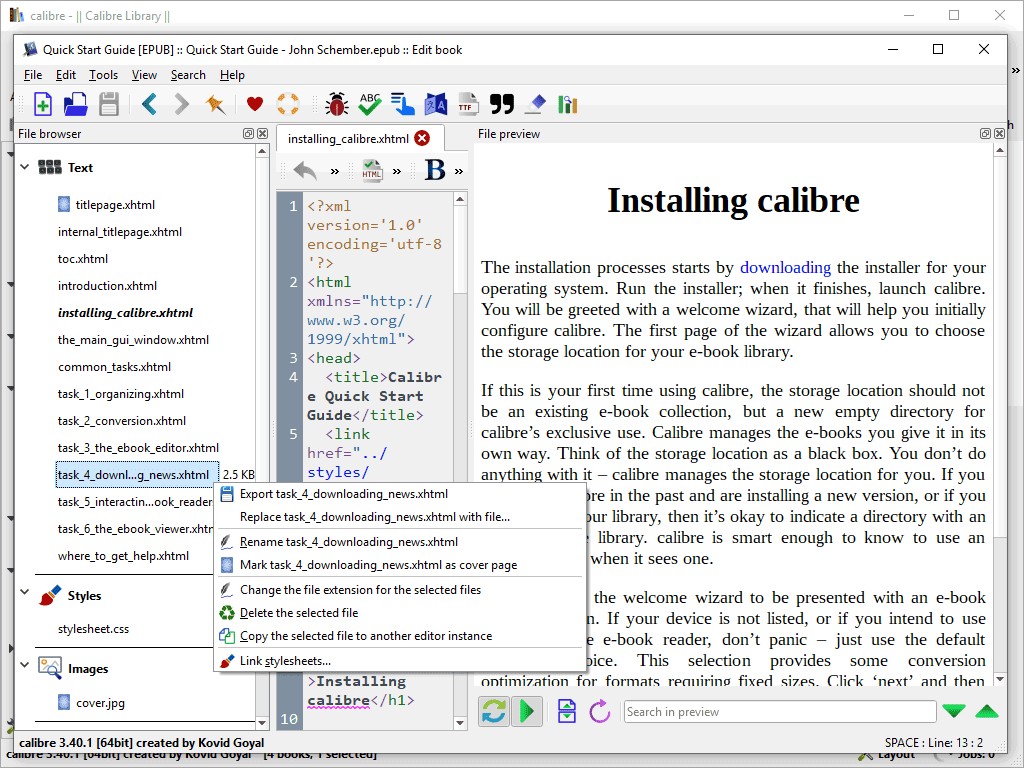Go forward with the gray right arrow
This screenshot has height=768, width=1024.
point(182,104)
